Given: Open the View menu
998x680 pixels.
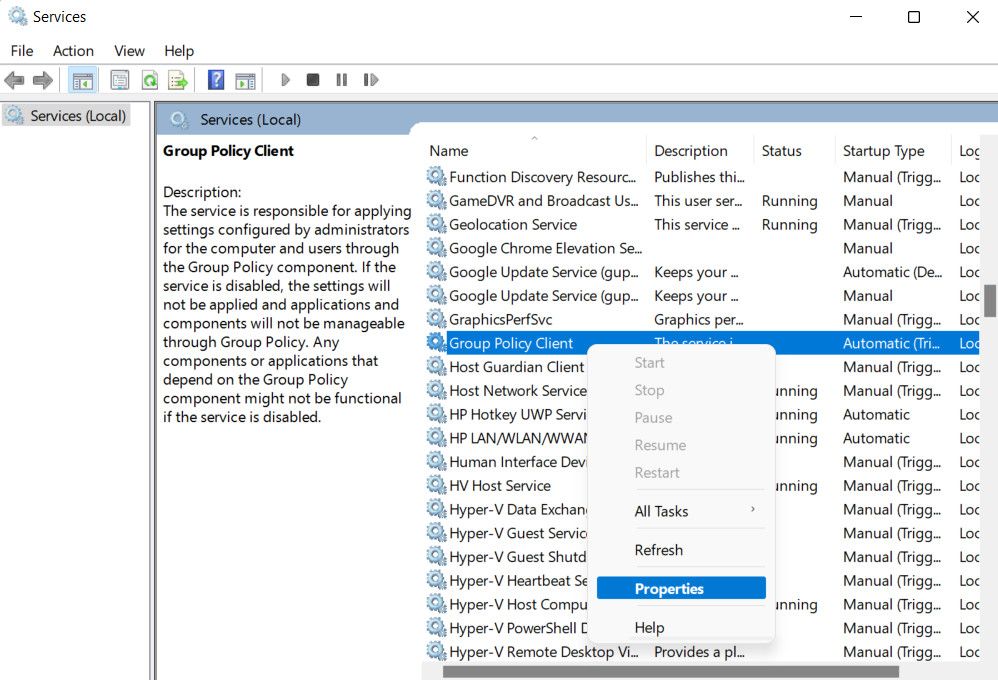Looking at the screenshot, I should tap(129, 50).
